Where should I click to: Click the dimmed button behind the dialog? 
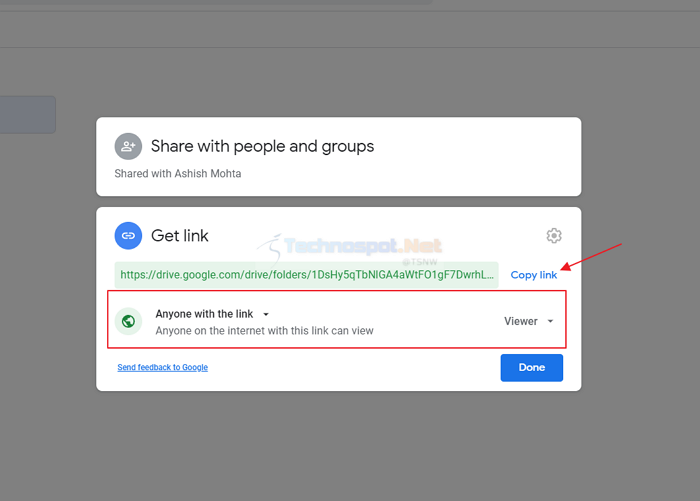click(28, 115)
